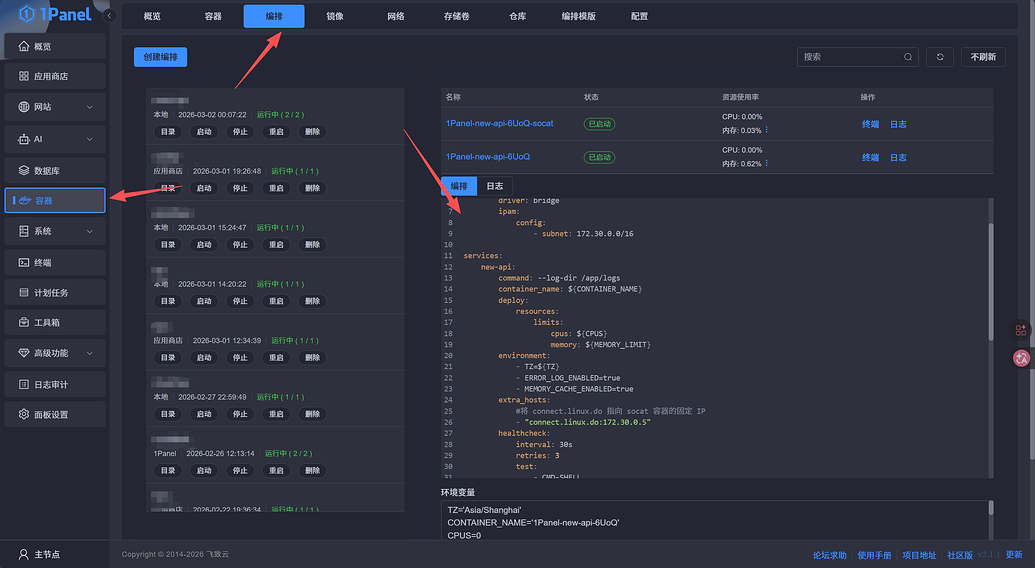Click the gear icon beside 面板设置

click(24, 414)
